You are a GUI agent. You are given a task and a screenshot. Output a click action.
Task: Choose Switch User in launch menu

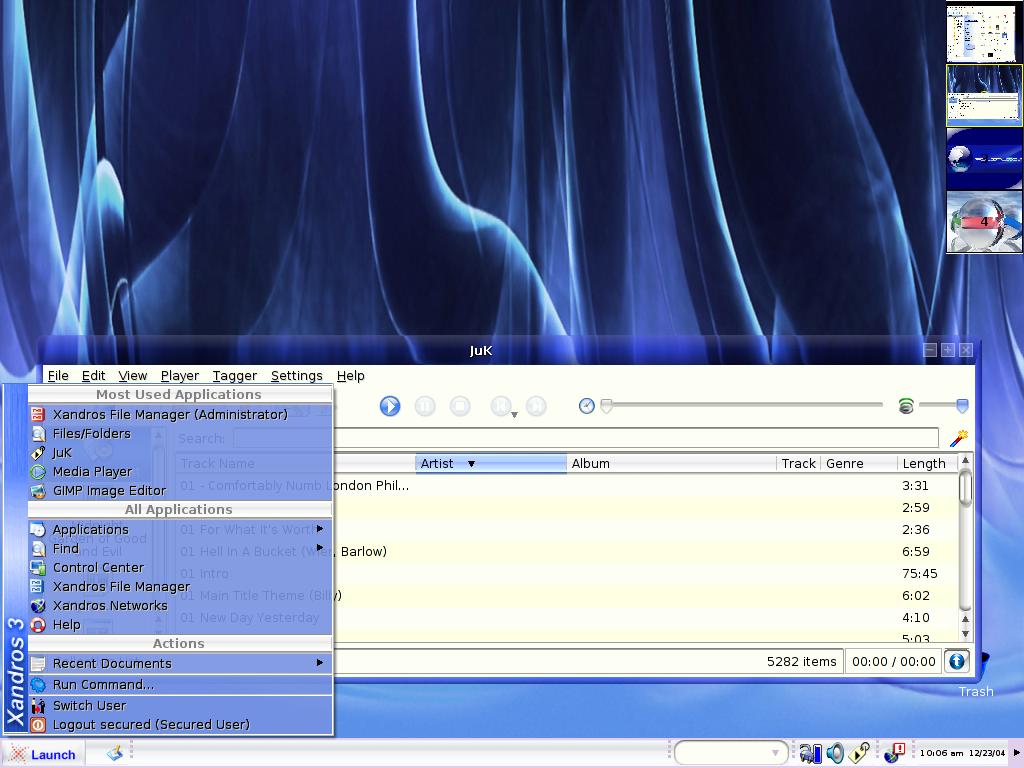click(180, 705)
